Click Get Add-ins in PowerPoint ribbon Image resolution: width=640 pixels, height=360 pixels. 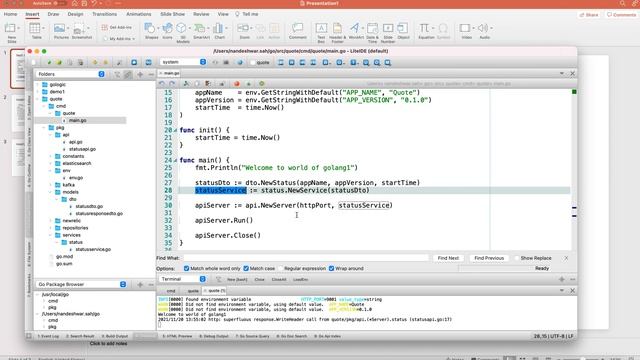pos(117,27)
